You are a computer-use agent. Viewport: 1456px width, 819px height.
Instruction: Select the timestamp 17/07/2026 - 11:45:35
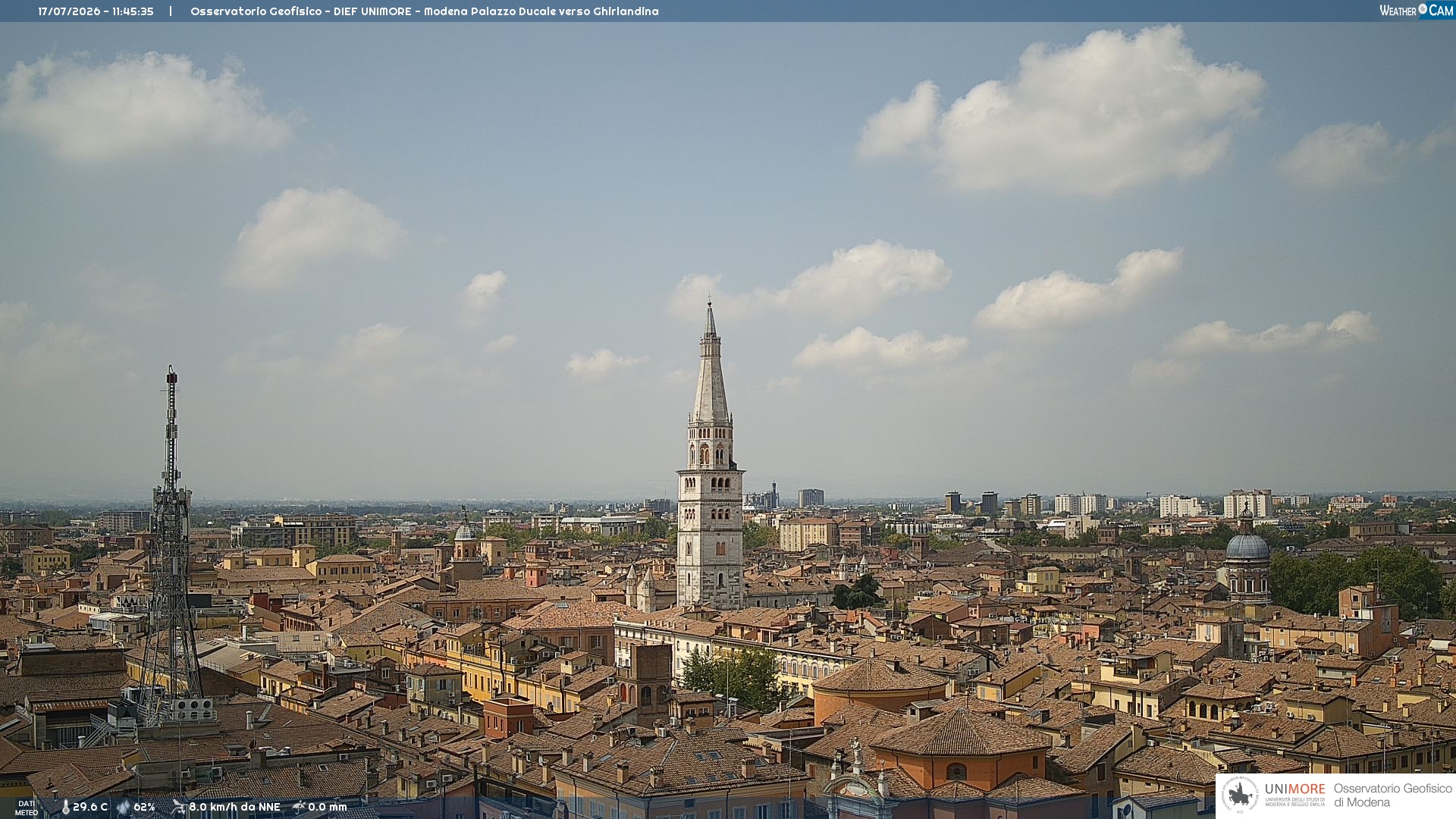[96, 11]
